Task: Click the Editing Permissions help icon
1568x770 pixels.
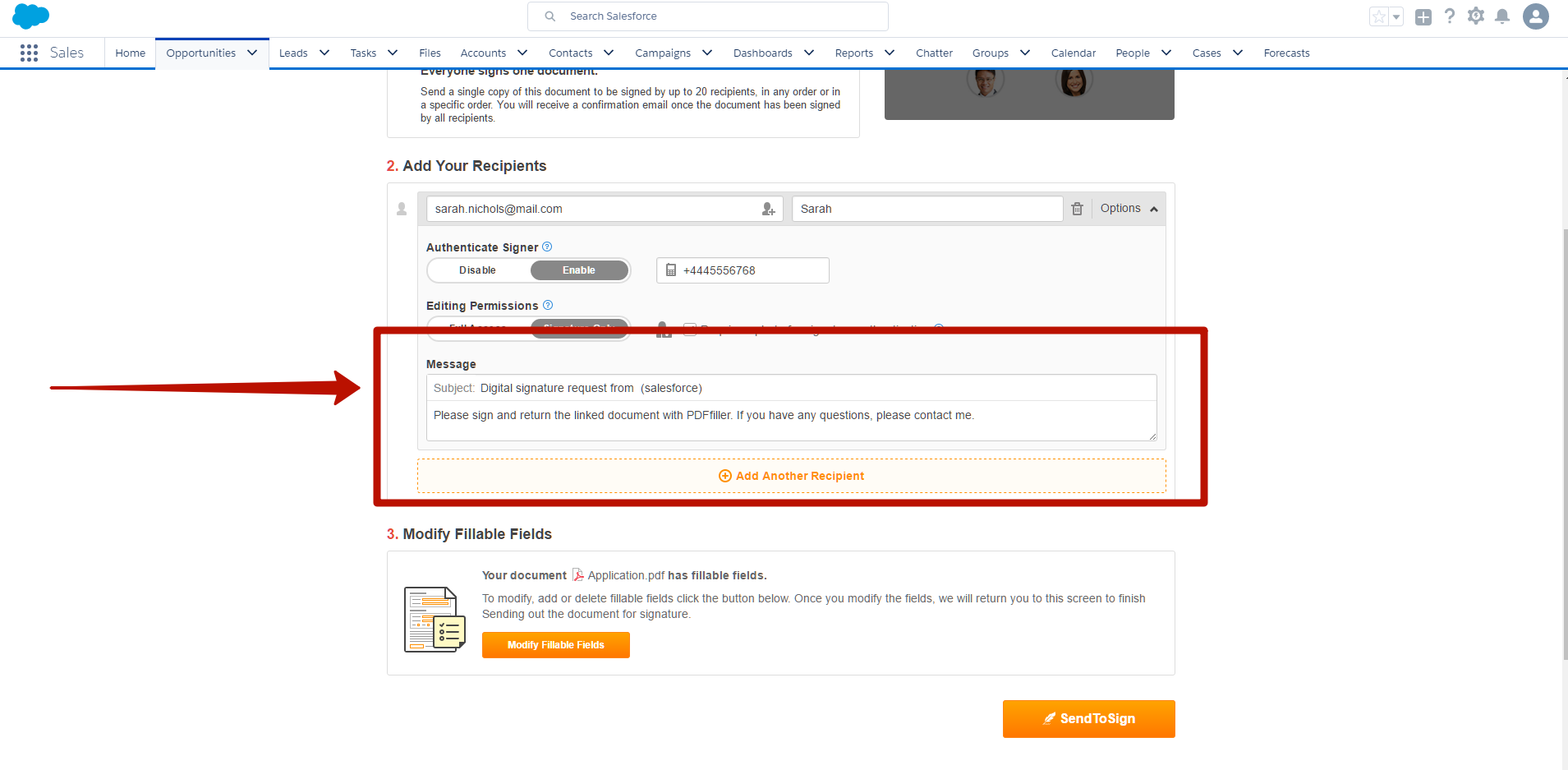Action: [x=548, y=305]
